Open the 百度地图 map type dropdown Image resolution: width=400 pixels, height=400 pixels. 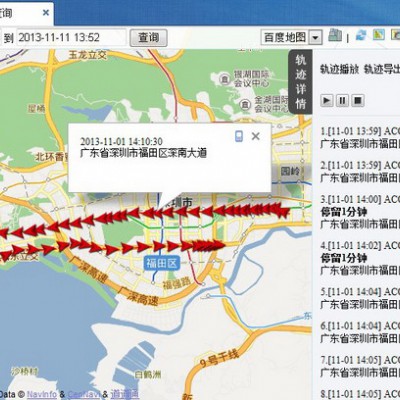click(315, 37)
